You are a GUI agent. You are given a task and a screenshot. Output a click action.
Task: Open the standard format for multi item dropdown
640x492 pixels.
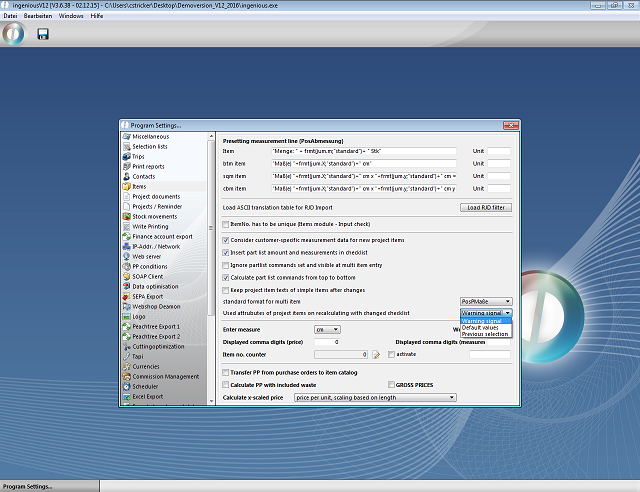[486, 301]
